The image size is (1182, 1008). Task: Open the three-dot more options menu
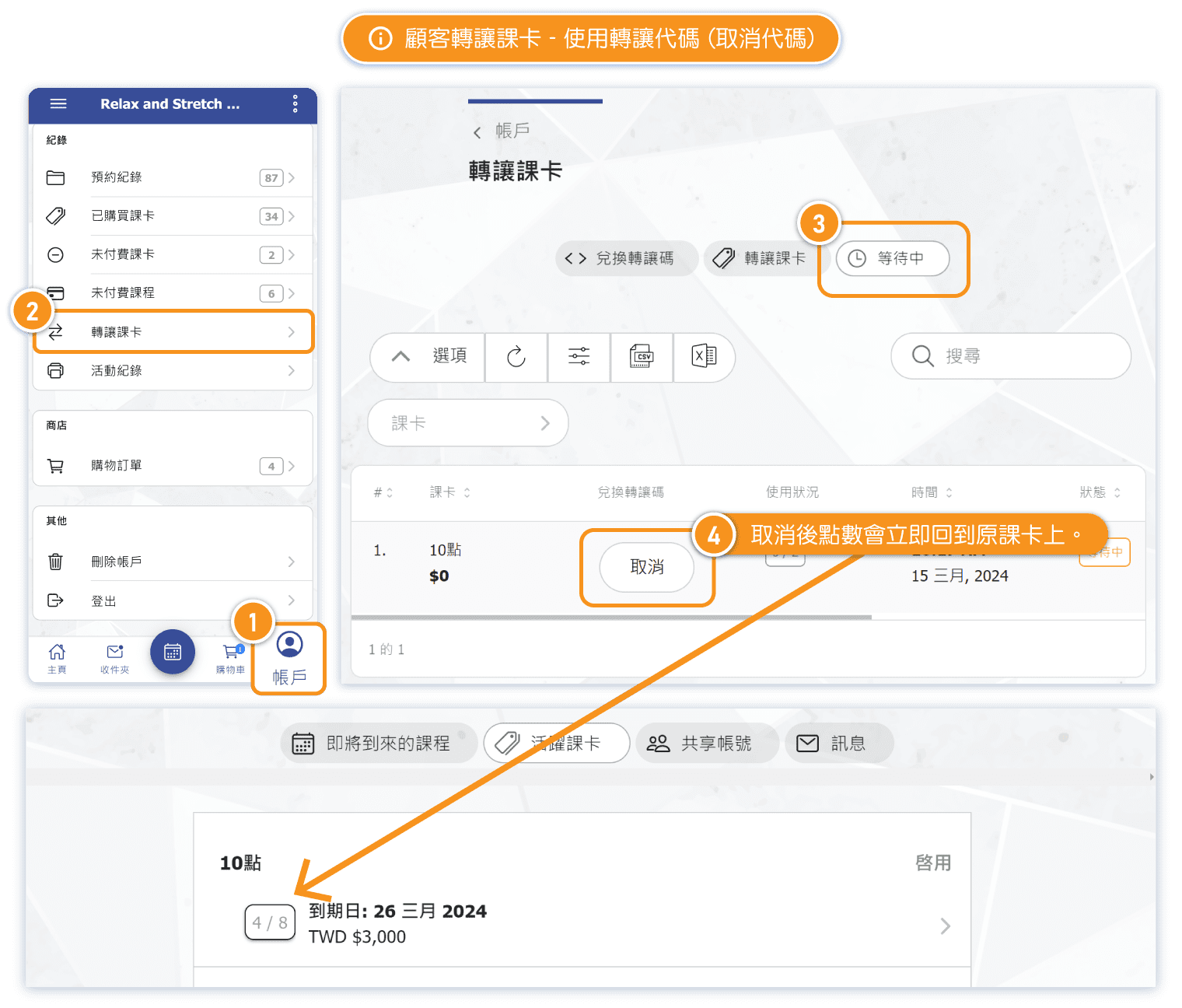[295, 103]
